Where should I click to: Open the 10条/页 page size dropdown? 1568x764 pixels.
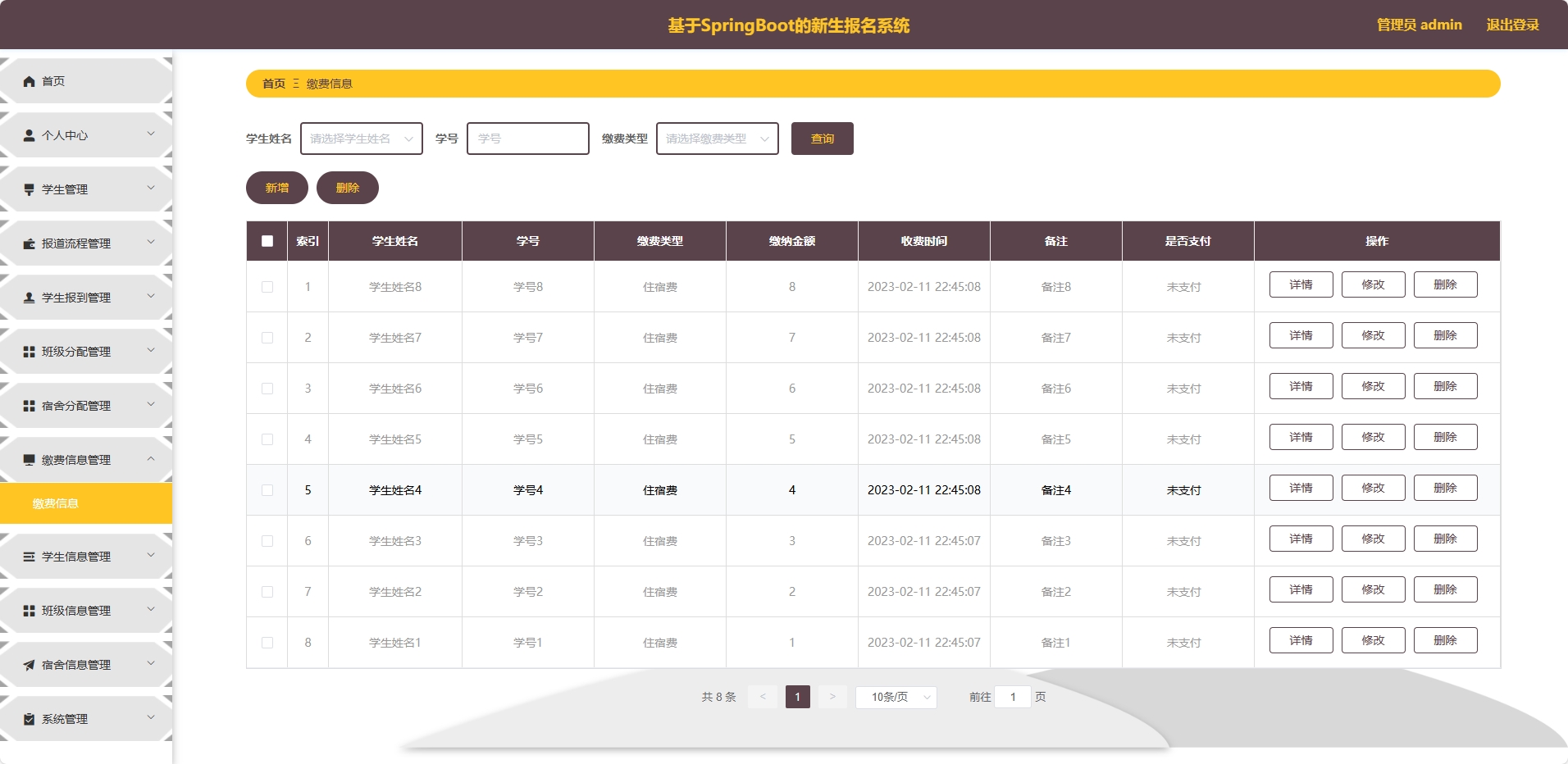896,697
